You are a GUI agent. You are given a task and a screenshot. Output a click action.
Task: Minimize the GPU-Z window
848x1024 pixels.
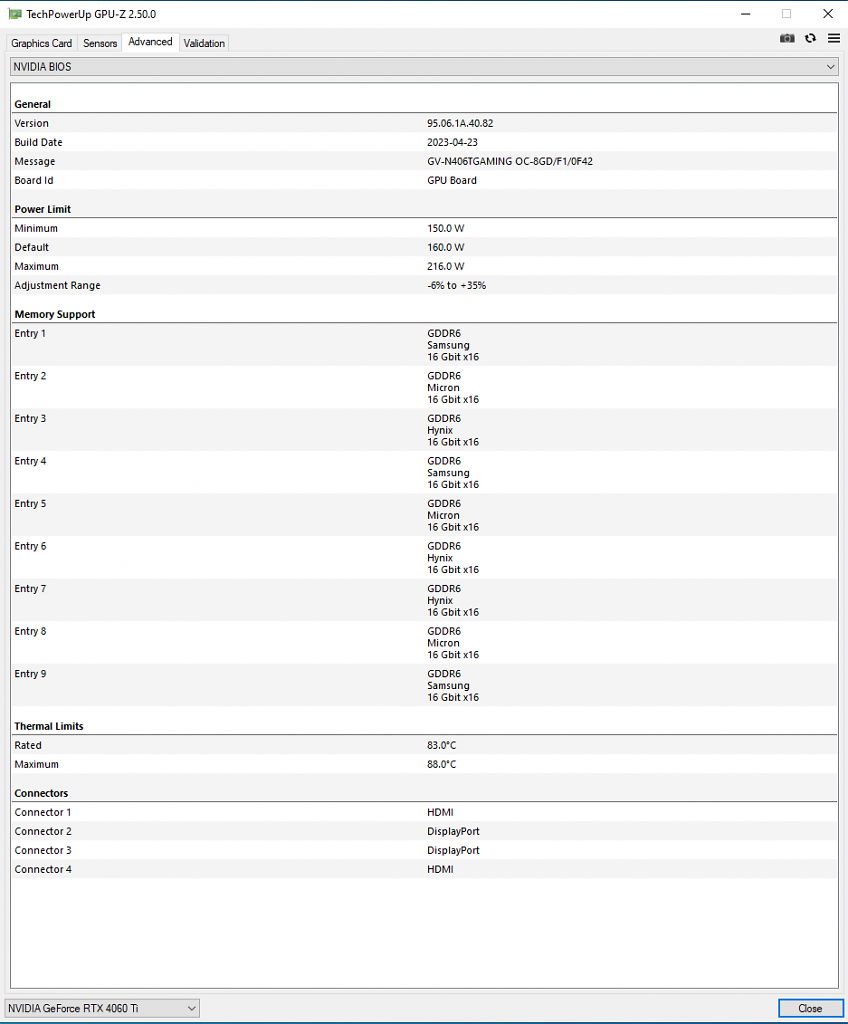click(745, 14)
